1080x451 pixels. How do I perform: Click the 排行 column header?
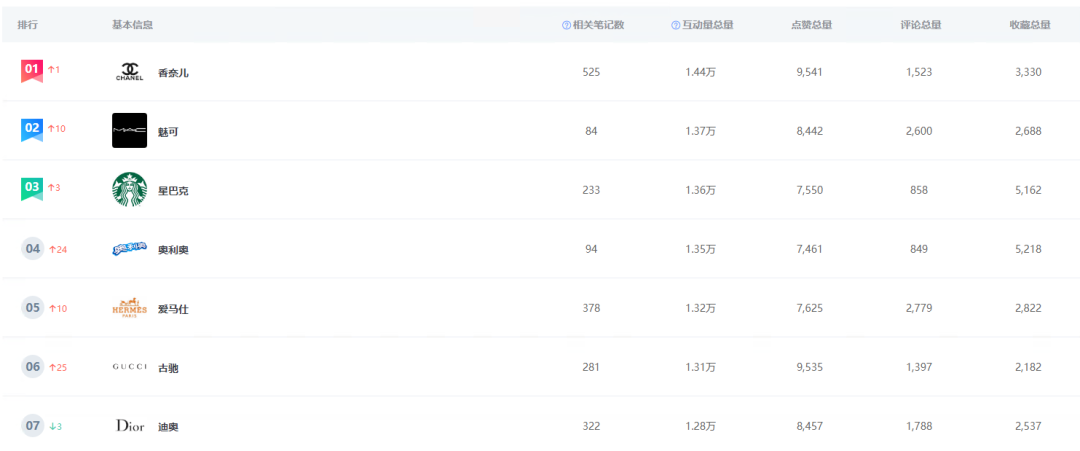point(28,25)
